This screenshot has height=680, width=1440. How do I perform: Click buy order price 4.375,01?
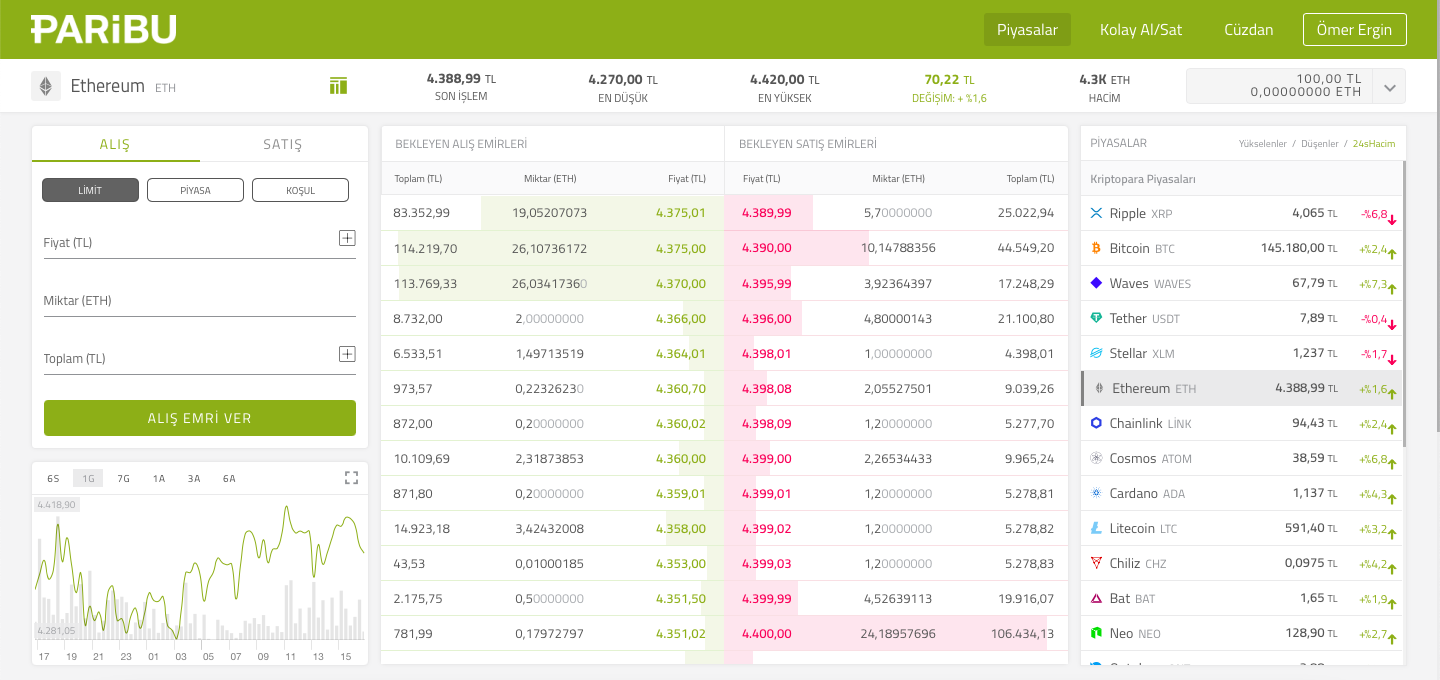(x=681, y=213)
